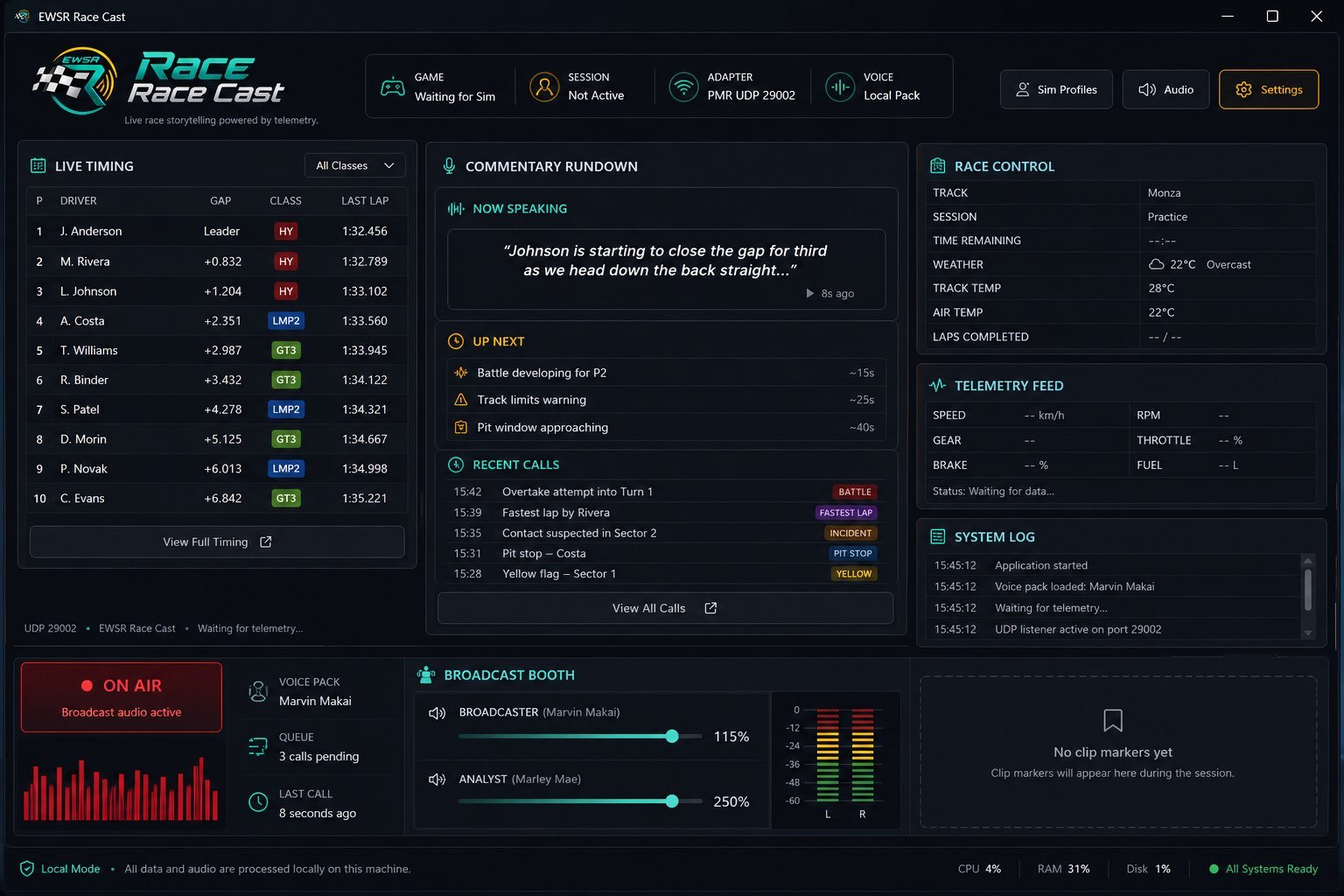
Task: Click the Telemetry Feed pulse icon
Action: pos(938,385)
